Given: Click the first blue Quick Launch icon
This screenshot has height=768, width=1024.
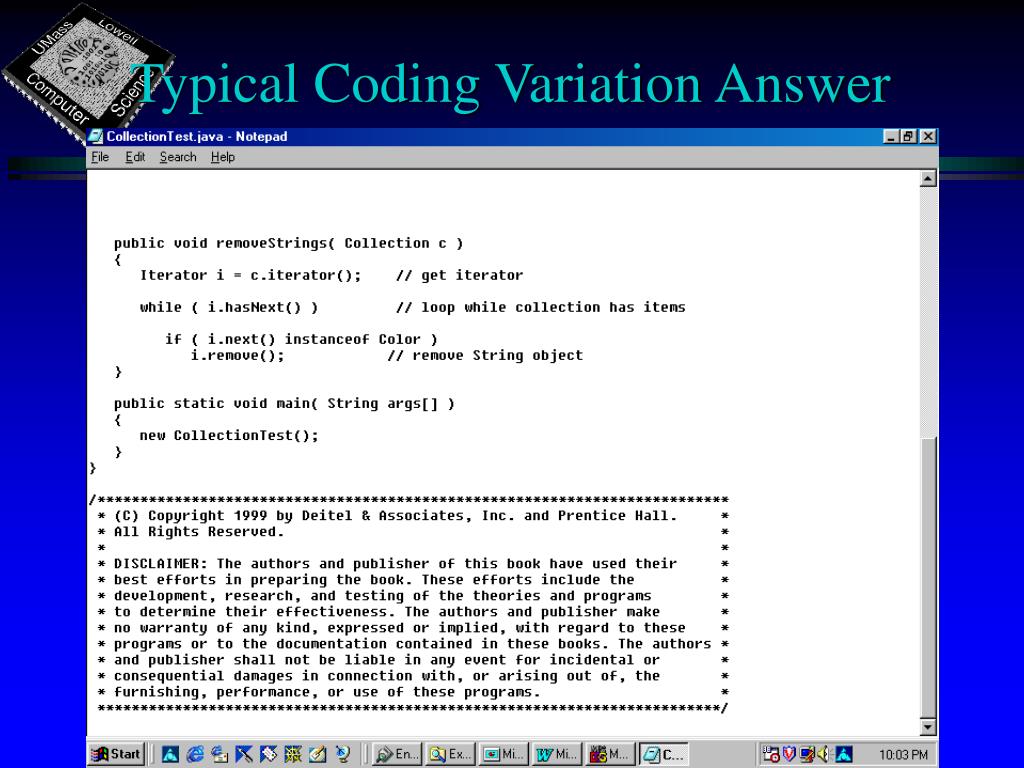Looking at the screenshot, I should click(x=170, y=754).
